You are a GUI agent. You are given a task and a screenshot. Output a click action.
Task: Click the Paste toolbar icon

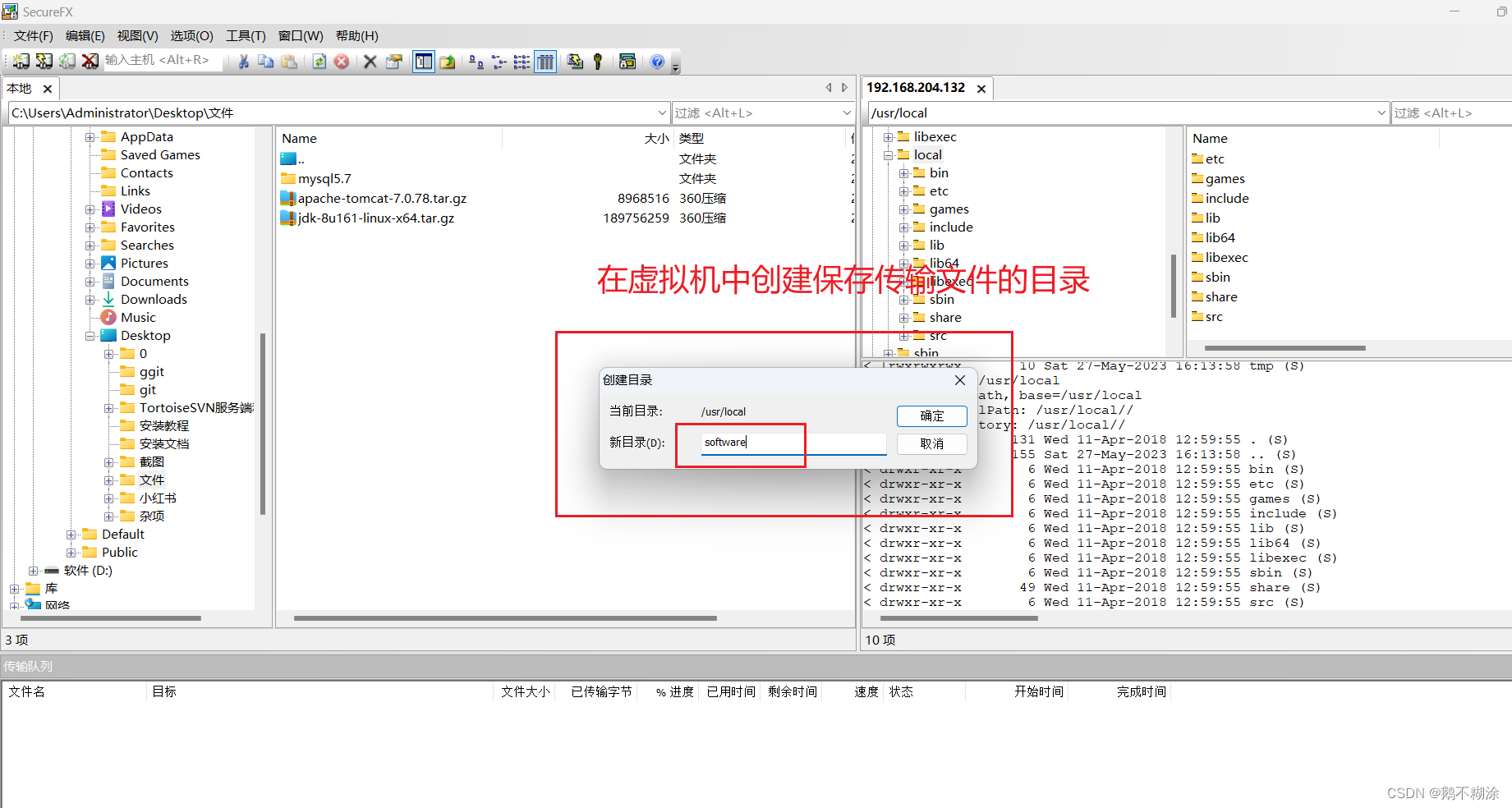click(289, 62)
